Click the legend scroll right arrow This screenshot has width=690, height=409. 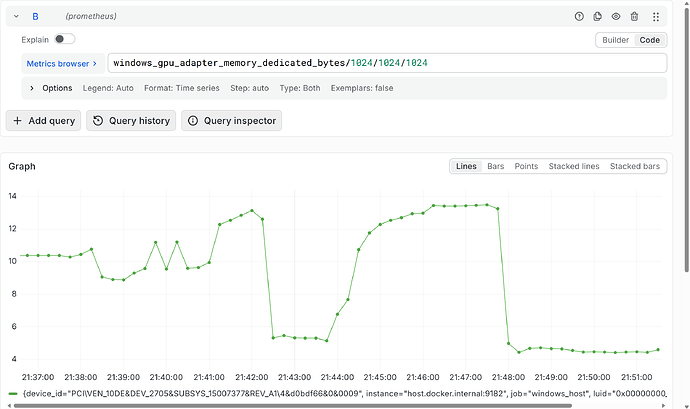point(664,406)
